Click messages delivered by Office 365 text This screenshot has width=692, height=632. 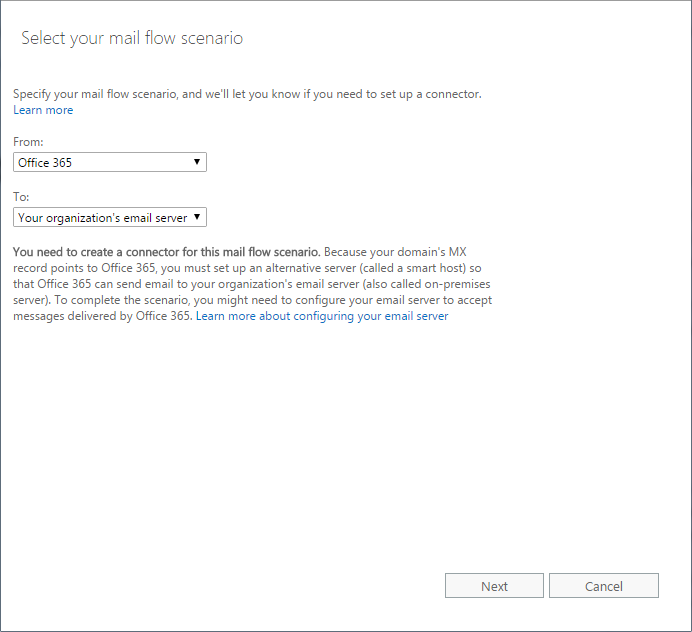point(102,316)
